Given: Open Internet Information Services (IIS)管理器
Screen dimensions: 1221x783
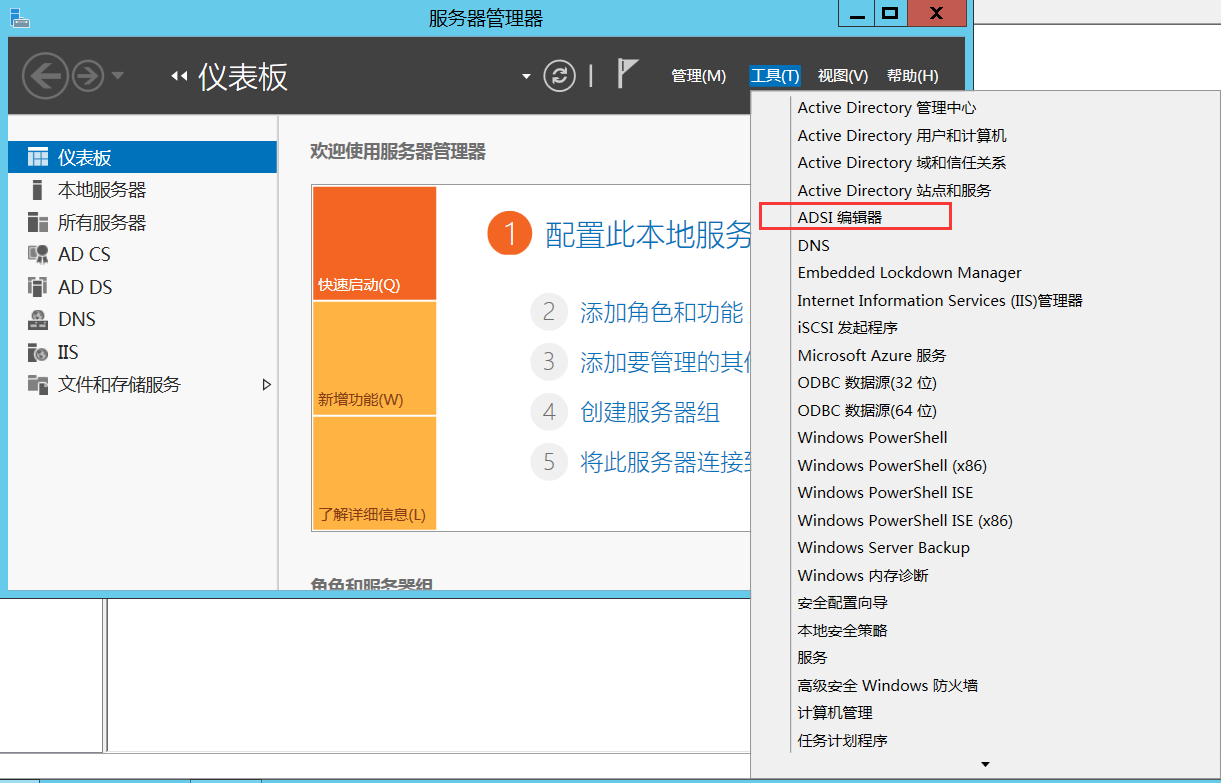Looking at the screenshot, I should [940, 300].
